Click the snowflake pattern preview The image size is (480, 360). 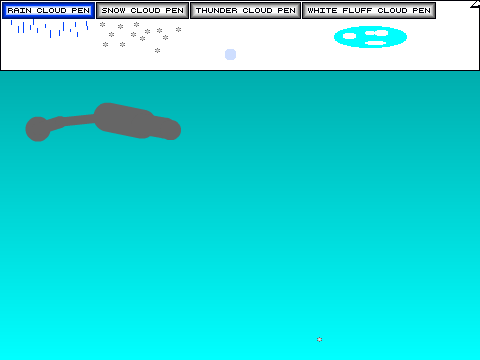[x=140, y=37]
